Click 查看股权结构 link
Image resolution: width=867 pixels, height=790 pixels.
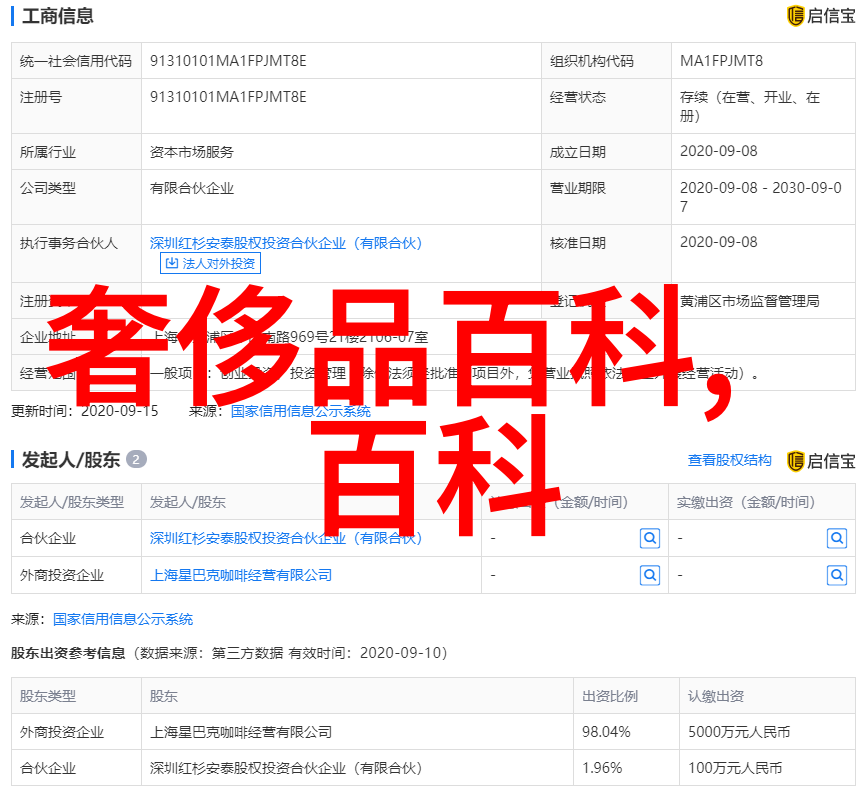729,461
